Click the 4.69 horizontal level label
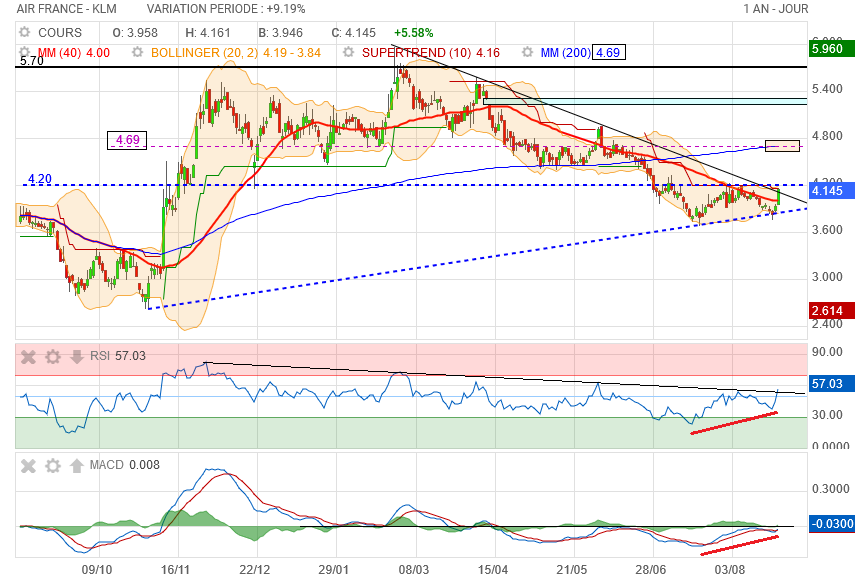 (x=127, y=140)
